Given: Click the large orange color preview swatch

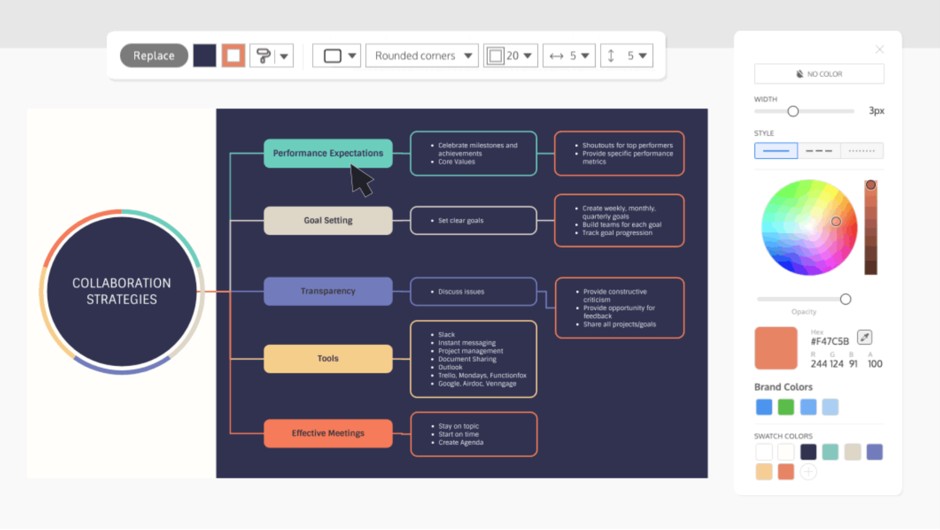Looking at the screenshot, I should [x=776, y=348].
